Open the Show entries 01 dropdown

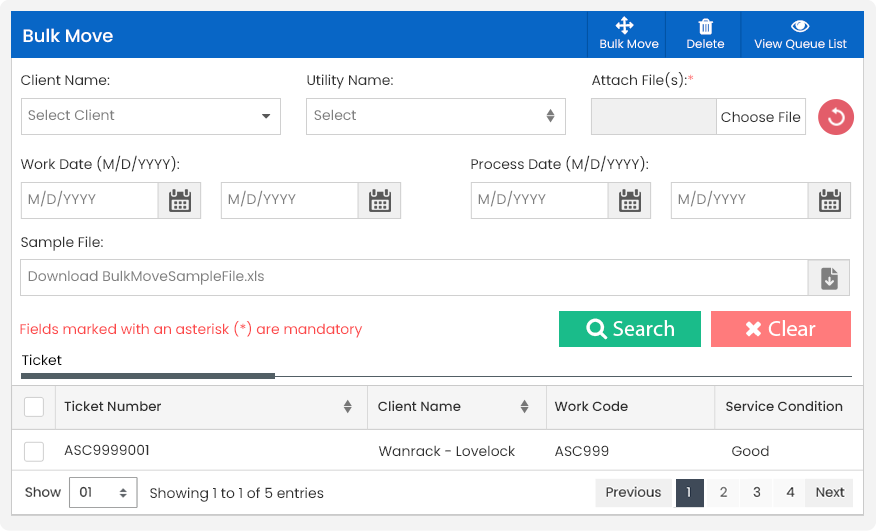coord(103,492)
